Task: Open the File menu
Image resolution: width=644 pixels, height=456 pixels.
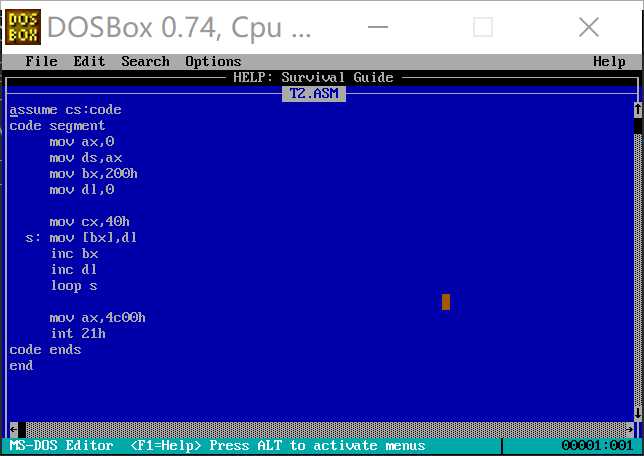Action: pos(41,62)
